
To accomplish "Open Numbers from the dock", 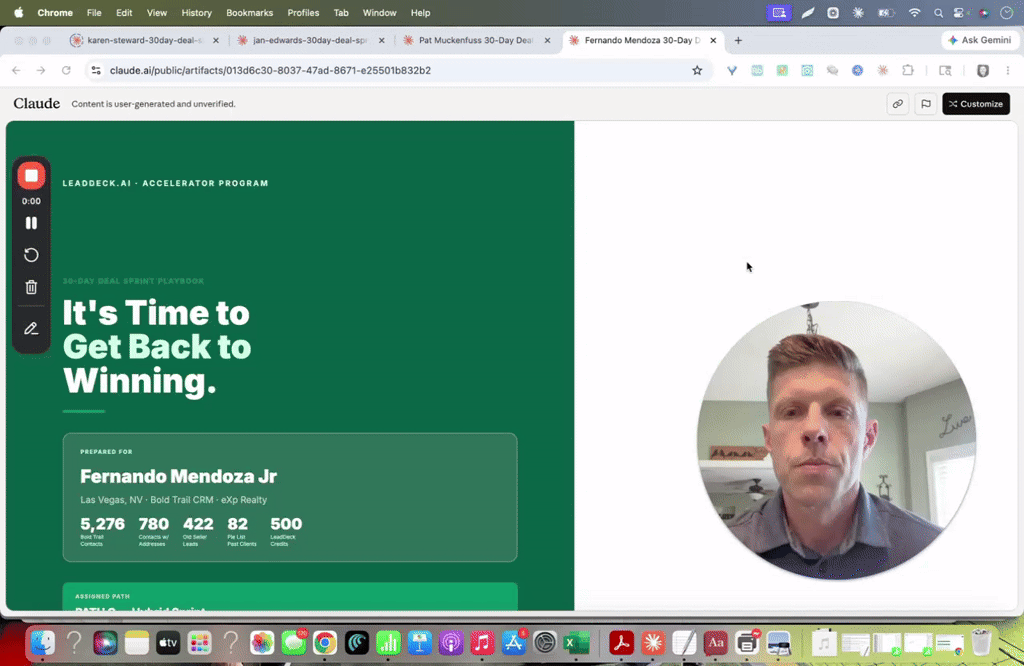I will point(388,643).
